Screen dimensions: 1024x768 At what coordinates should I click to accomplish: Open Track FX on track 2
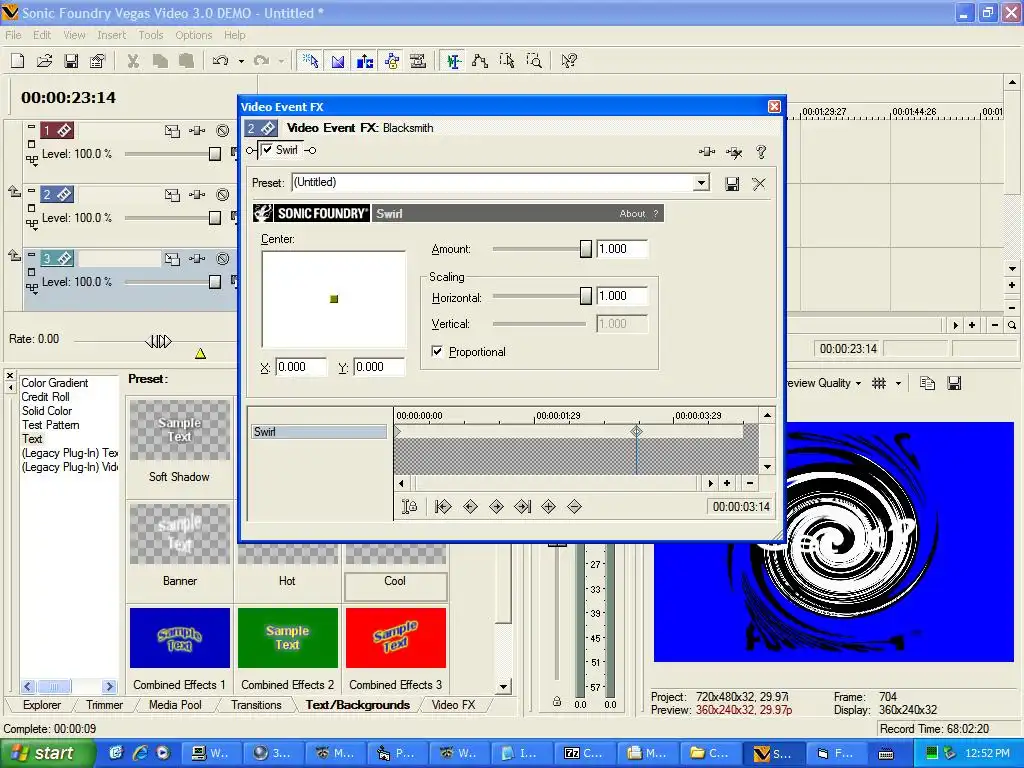[x=197, y=195]
